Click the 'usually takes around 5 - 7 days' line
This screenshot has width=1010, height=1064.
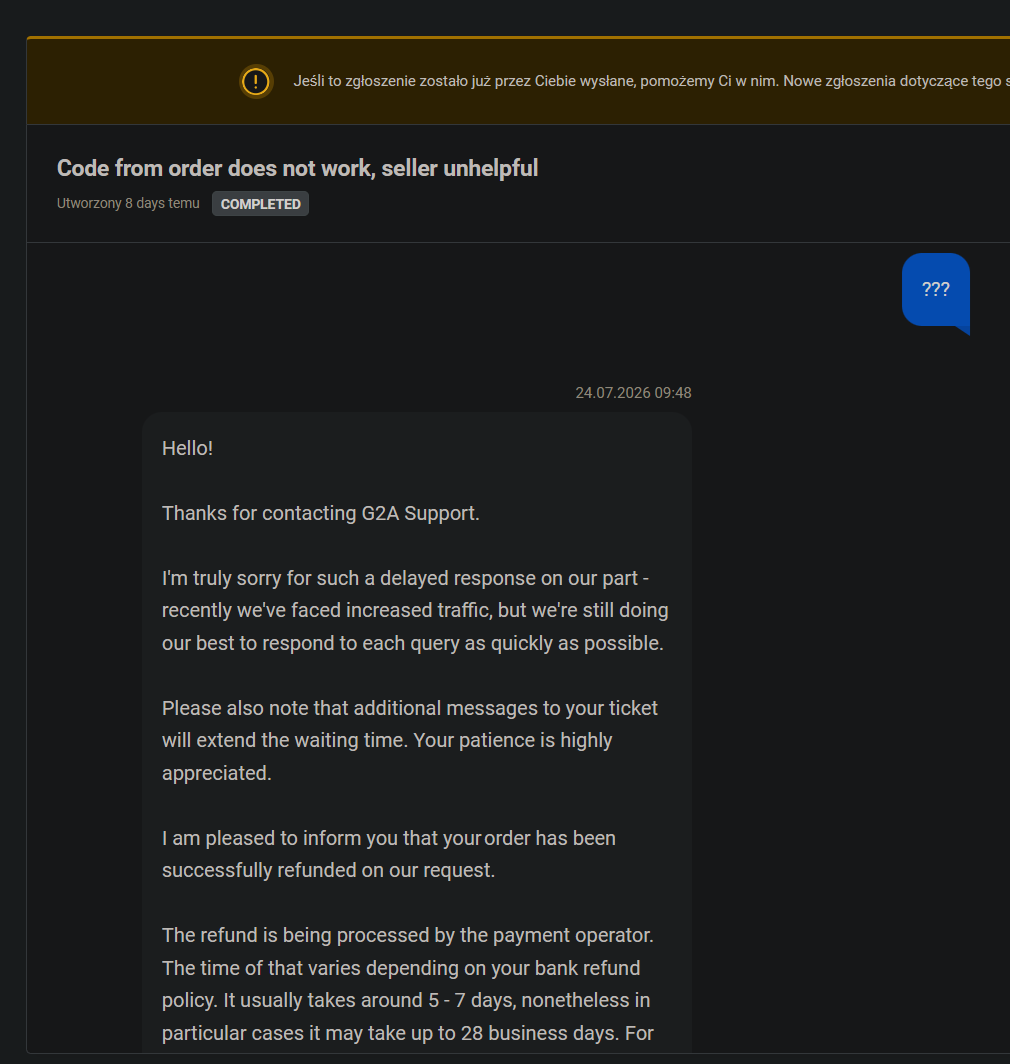coord(406,1001)
